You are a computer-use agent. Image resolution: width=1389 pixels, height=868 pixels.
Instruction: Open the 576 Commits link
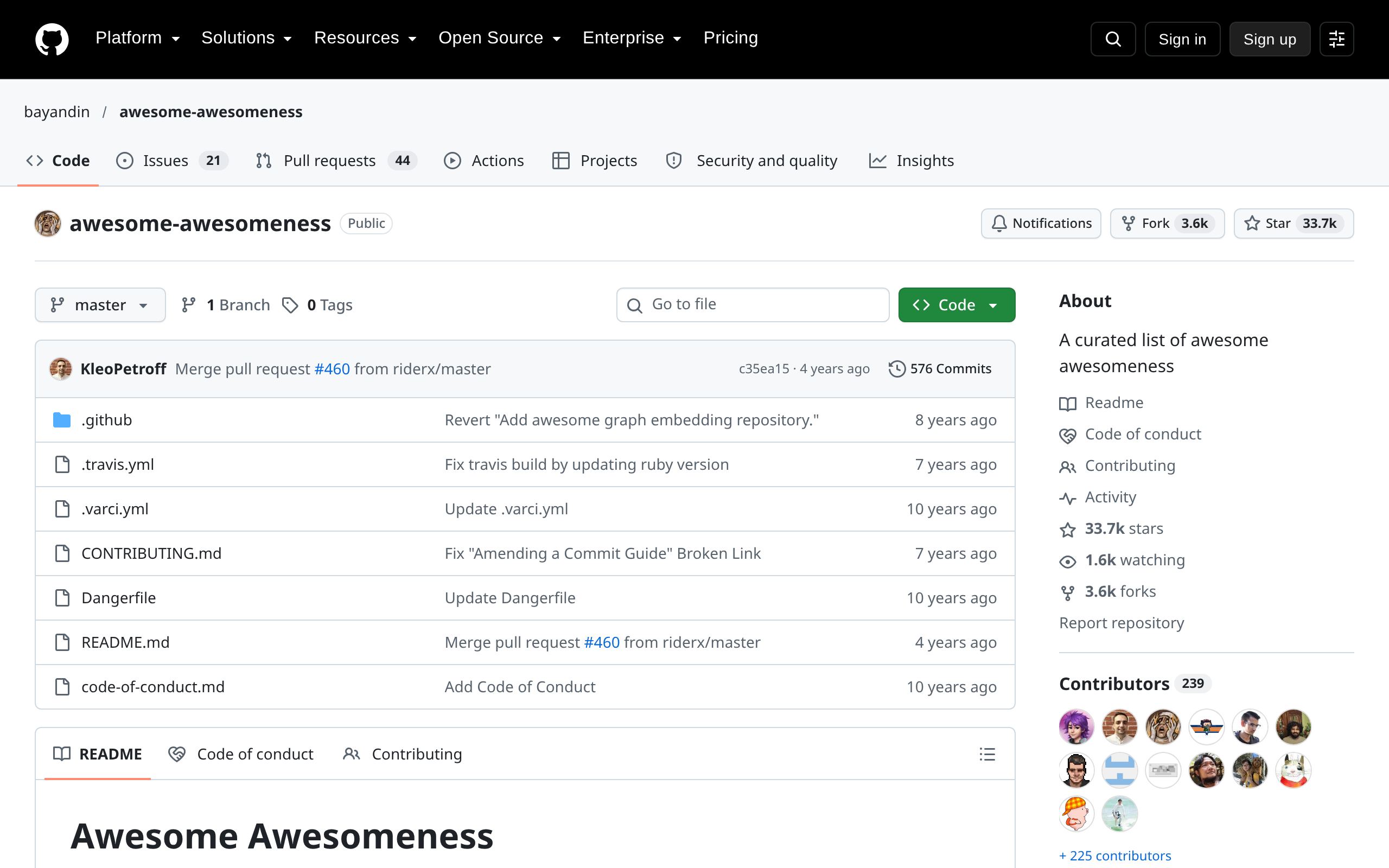(940, 368)
